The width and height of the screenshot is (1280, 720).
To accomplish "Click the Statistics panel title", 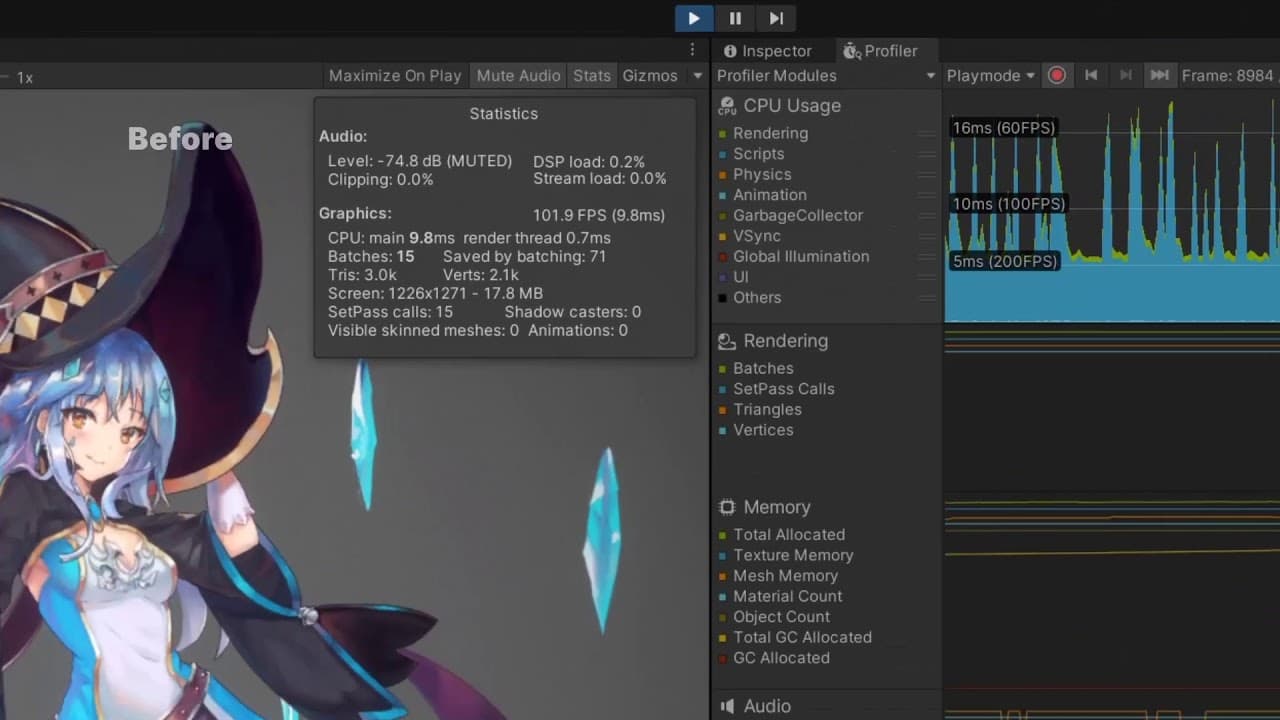I will pyautogui.click(x=504, y=113).
